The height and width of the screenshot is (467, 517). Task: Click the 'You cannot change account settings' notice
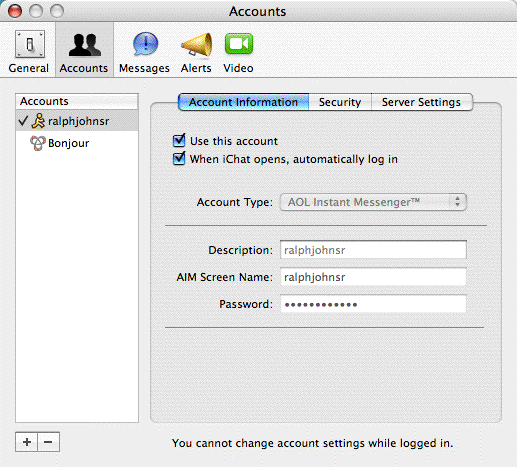pos(312,443)
